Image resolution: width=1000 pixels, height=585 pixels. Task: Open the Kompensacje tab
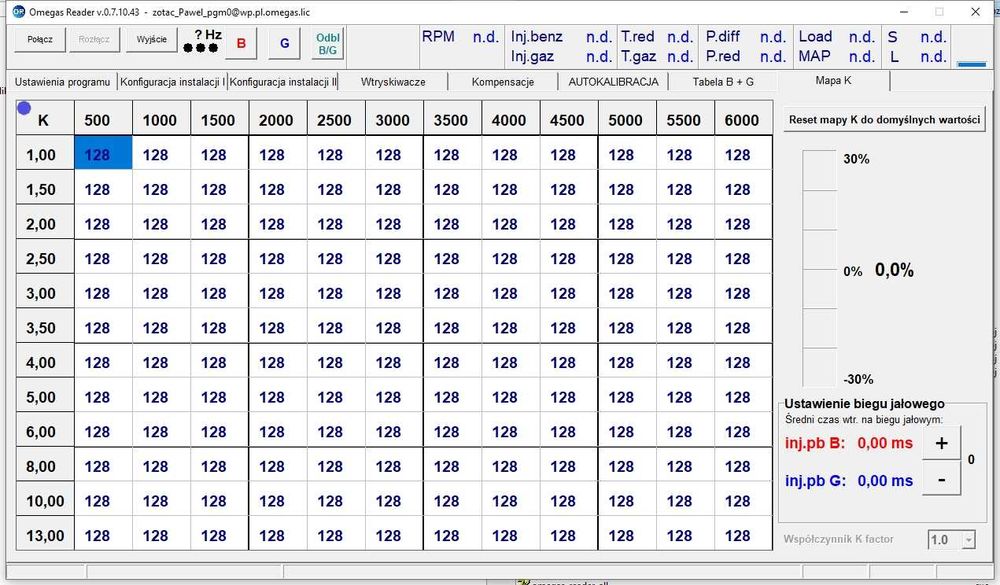[503, 82]
